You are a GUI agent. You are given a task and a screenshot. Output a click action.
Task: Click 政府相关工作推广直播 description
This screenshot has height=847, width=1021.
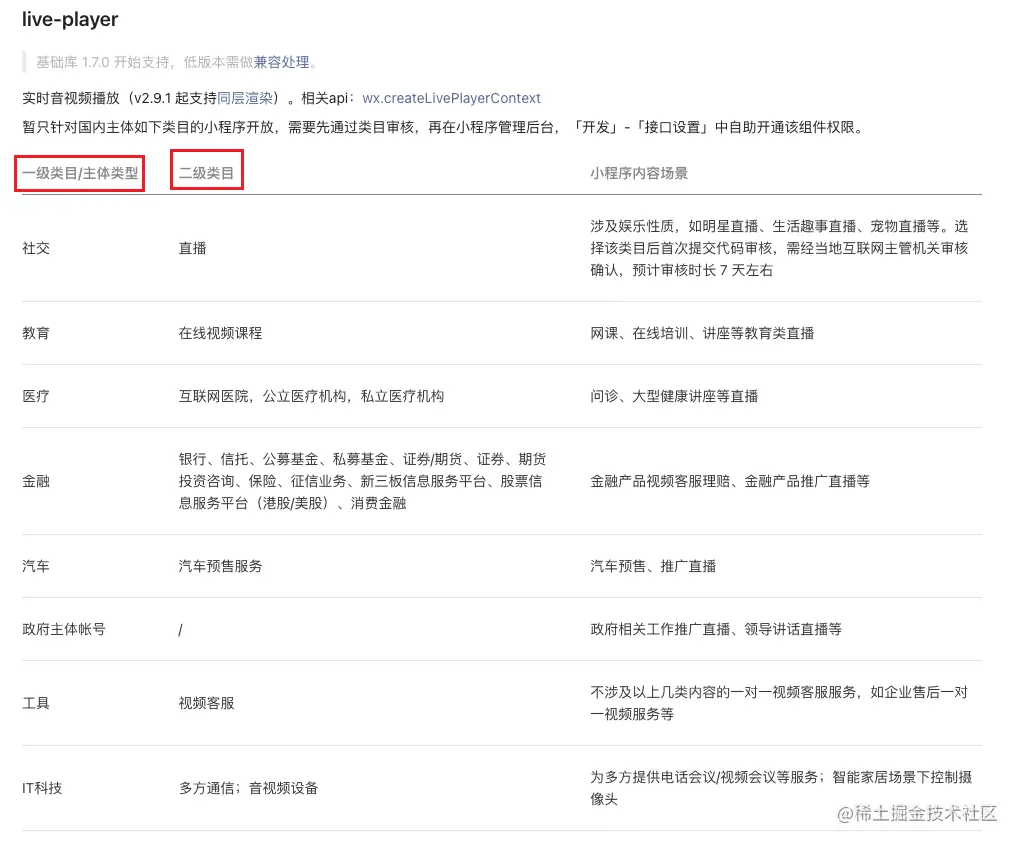[716, 630]
